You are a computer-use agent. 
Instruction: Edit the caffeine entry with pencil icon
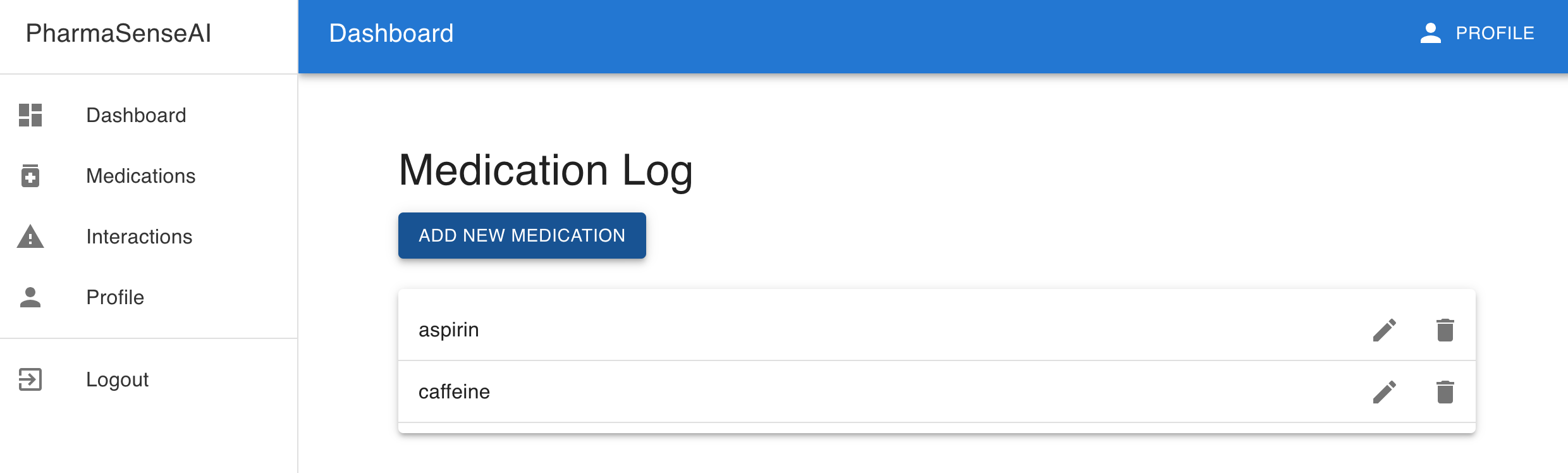point(1384,392)
